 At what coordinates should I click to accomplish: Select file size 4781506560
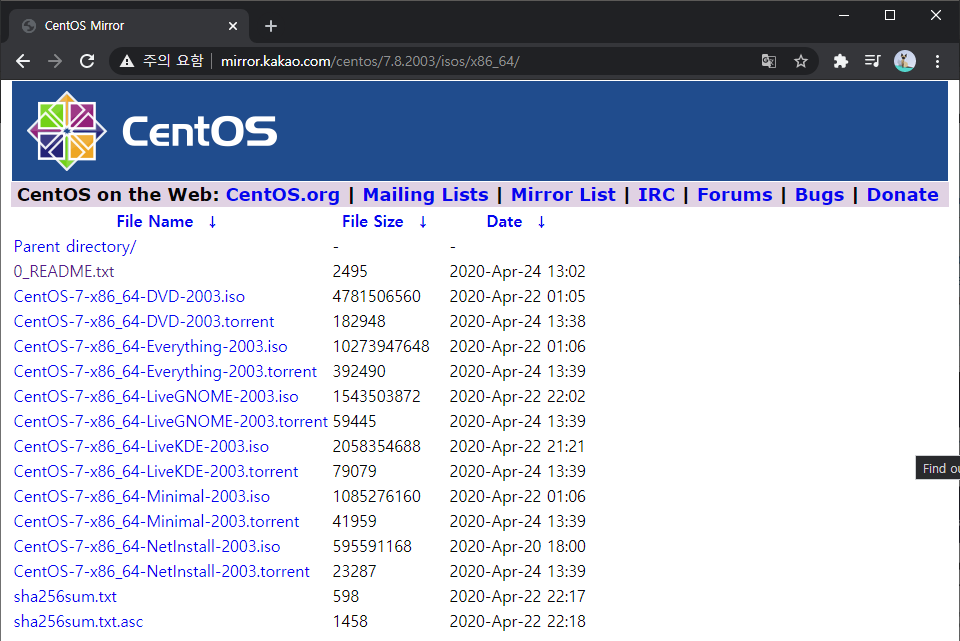pos(377,297)
